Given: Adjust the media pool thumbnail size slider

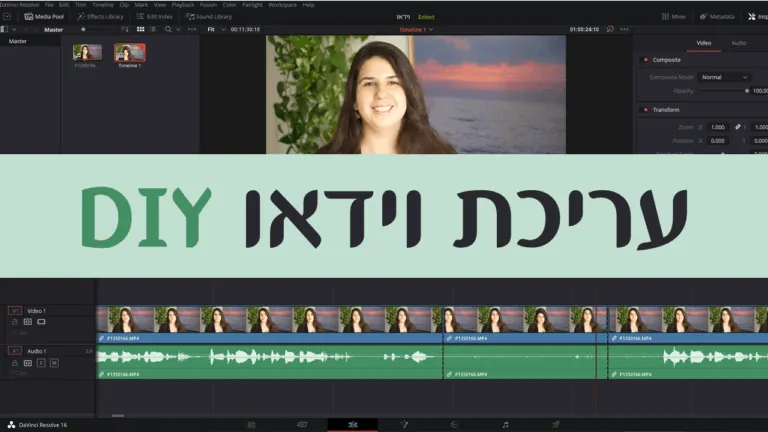Looking at the screenshot, I should coord(83,29).
